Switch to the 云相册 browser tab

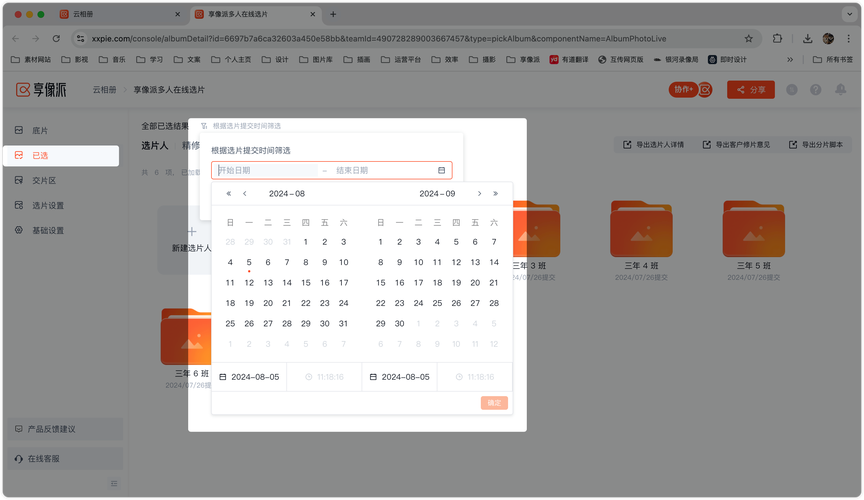click(120, 14)
